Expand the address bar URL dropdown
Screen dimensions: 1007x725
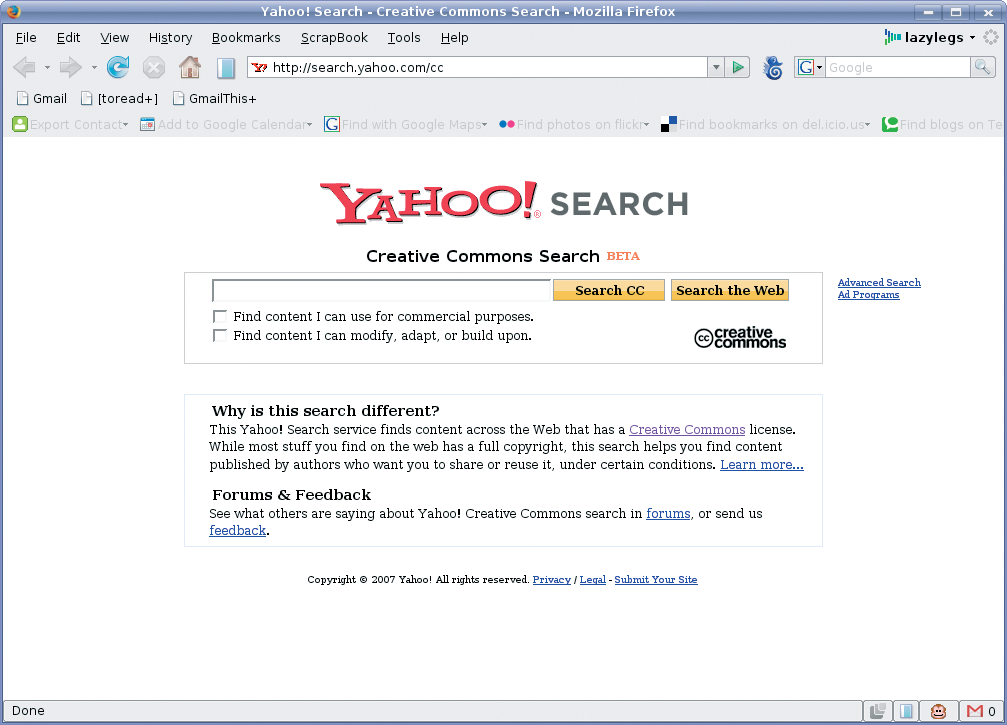pyautogui.click(x=715, y=67)
